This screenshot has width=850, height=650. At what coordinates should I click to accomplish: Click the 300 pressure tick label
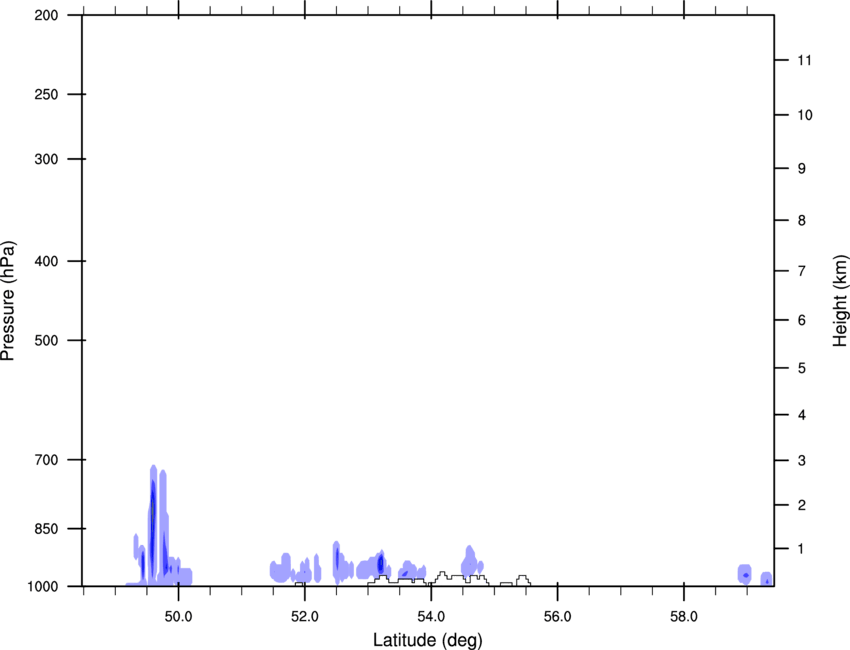coord(46,159)
